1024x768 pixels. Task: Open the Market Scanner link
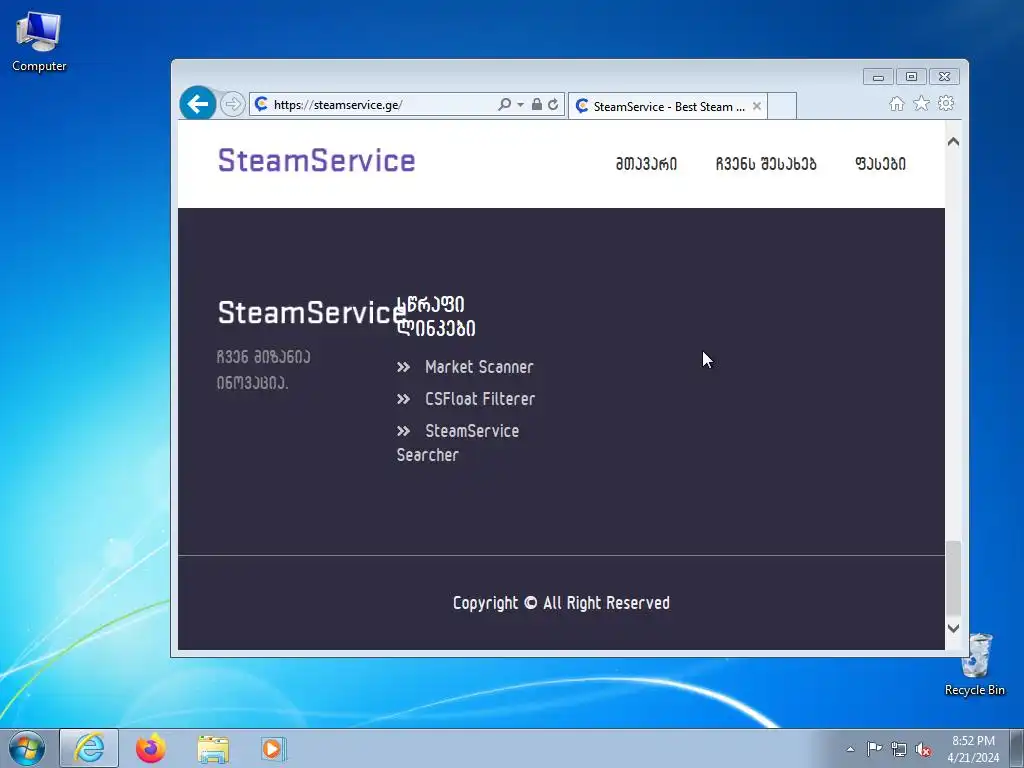479,367
